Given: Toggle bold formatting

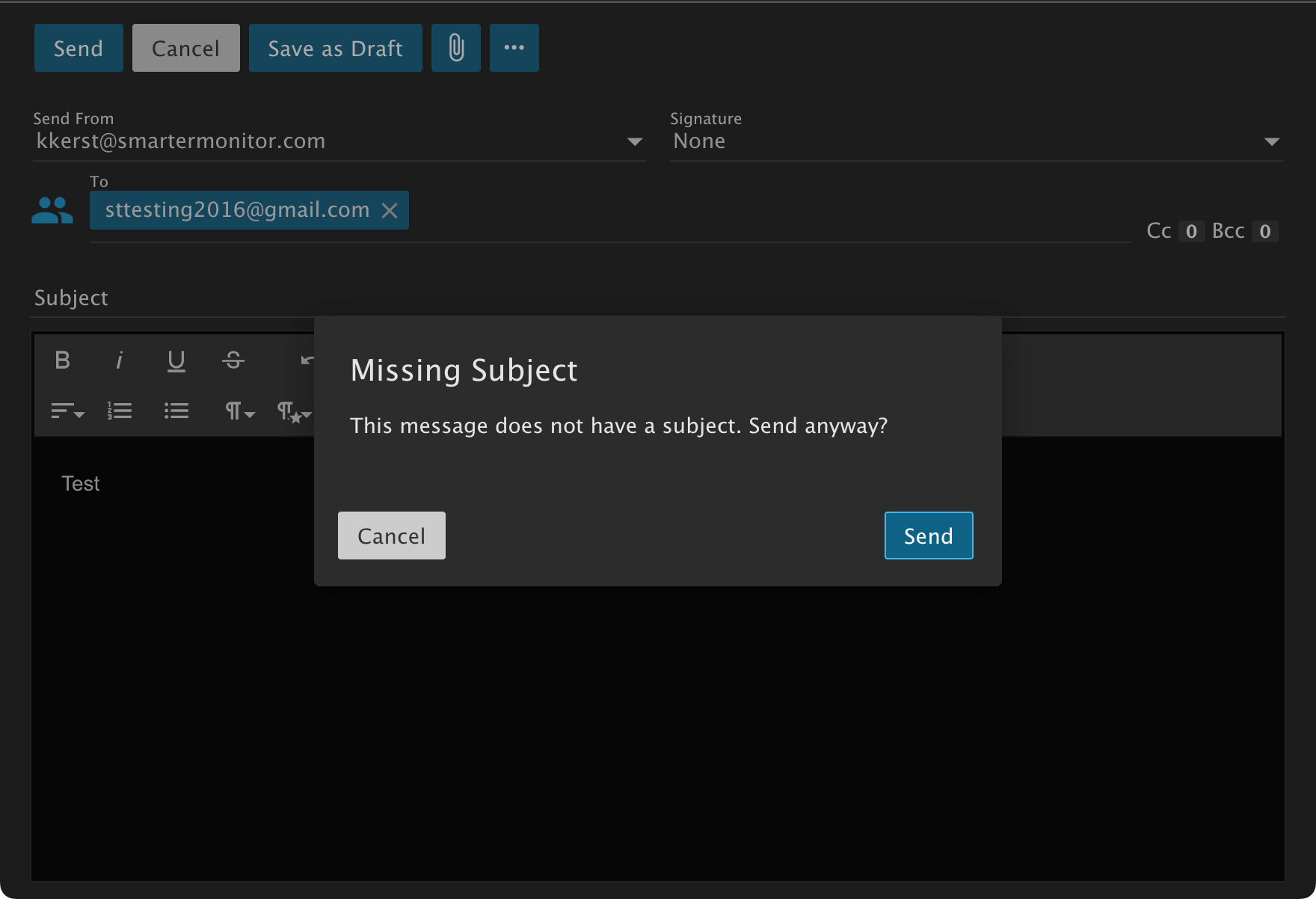Looking at the screenshot, I should [x=63, y=360].
